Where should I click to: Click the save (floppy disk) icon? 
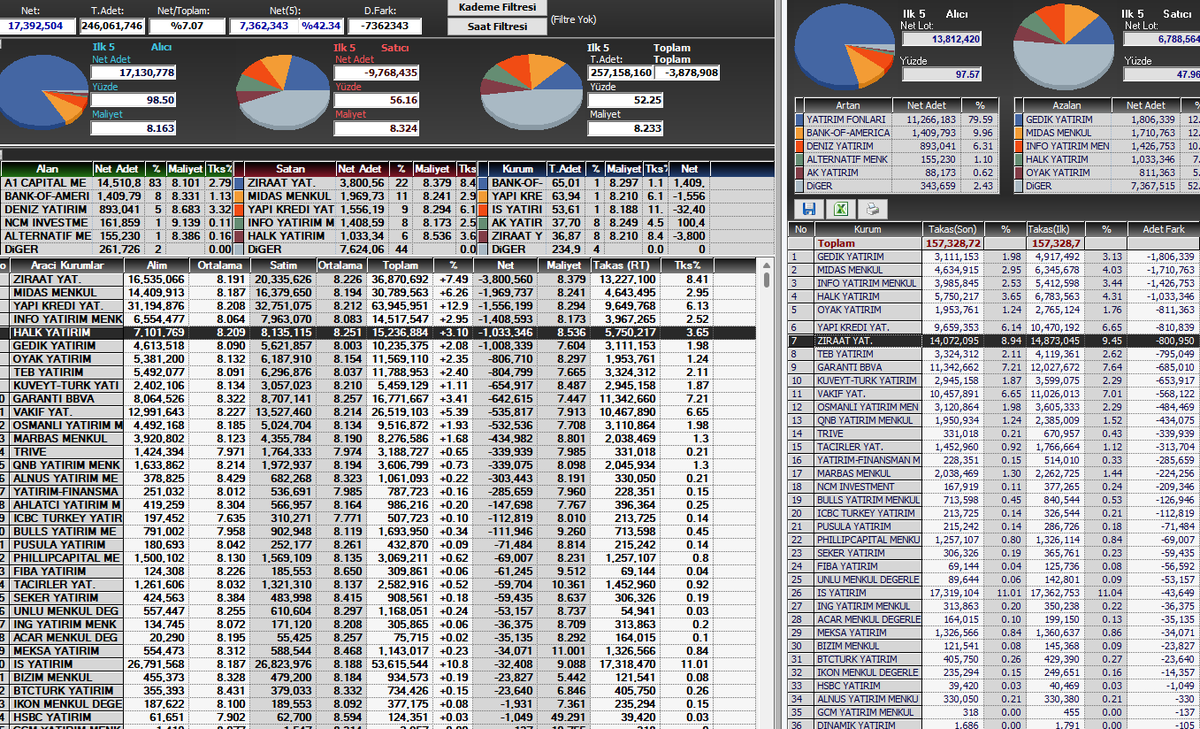[x=809, y=209]
